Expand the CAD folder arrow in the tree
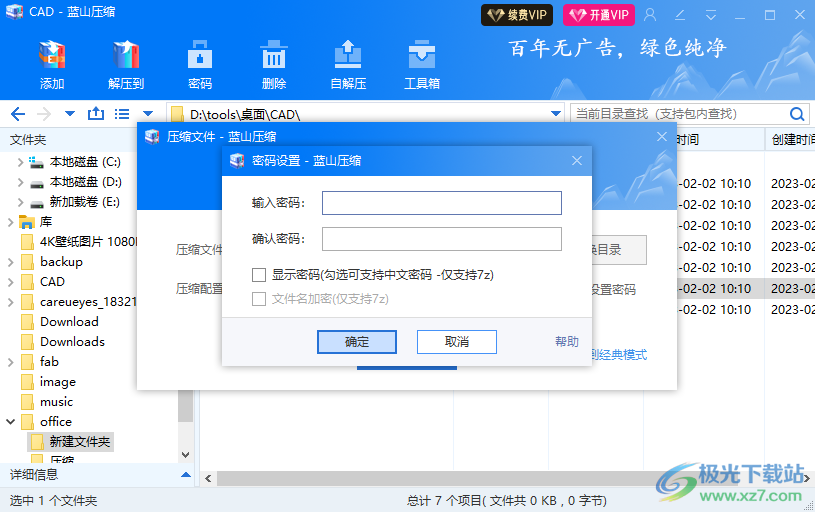 [10, 282]
